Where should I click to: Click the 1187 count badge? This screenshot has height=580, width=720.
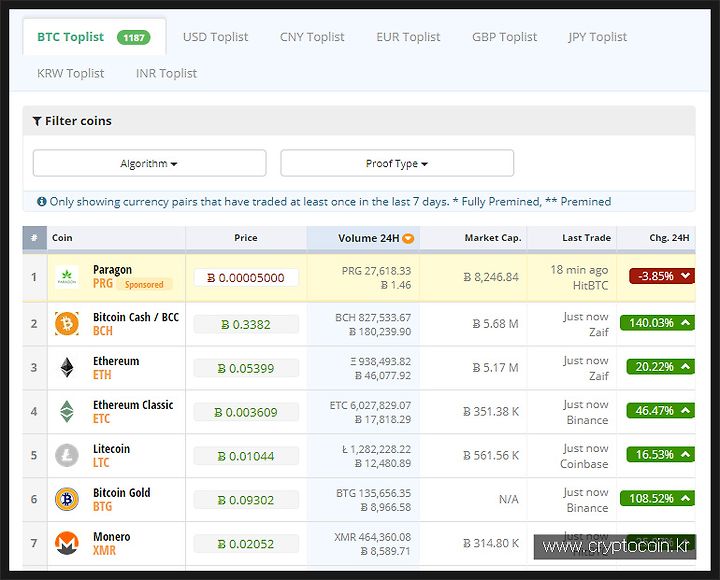tap(134, 38)
